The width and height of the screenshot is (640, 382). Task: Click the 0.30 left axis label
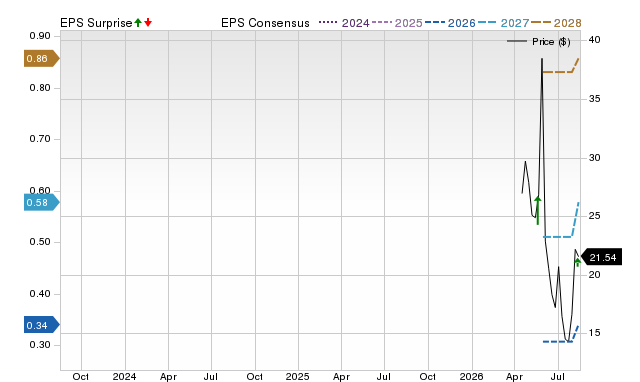tap(40, 344)
